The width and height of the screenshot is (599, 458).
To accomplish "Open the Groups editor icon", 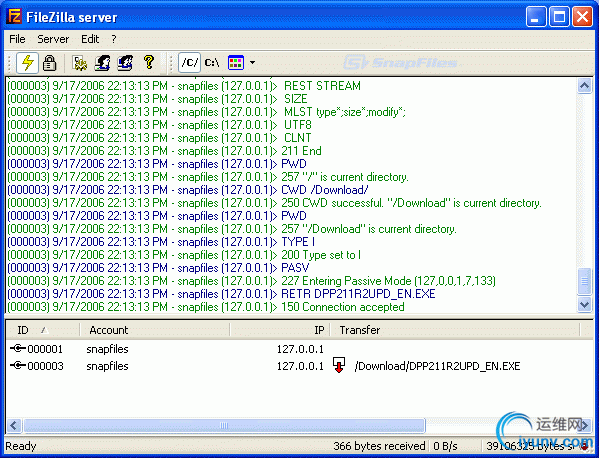I will tap(125, 63).
